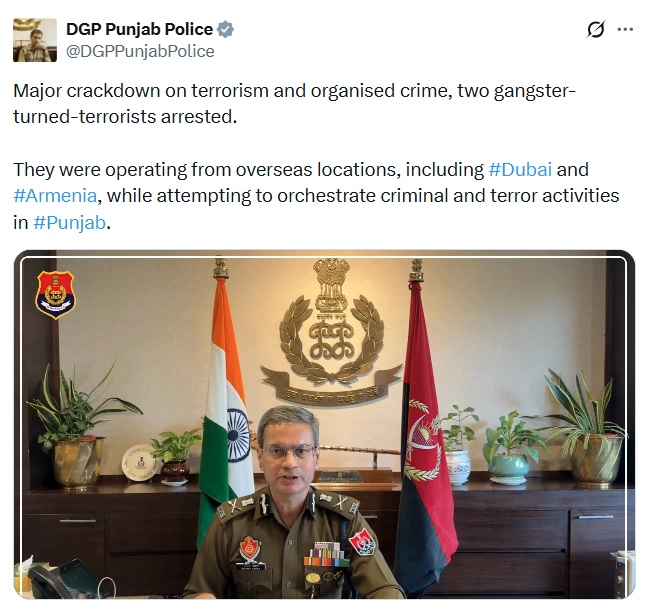The height and width of the screenshot is (611, 647).
Task: Open the three-dot more options menu
Action: (x=625, y=29)
